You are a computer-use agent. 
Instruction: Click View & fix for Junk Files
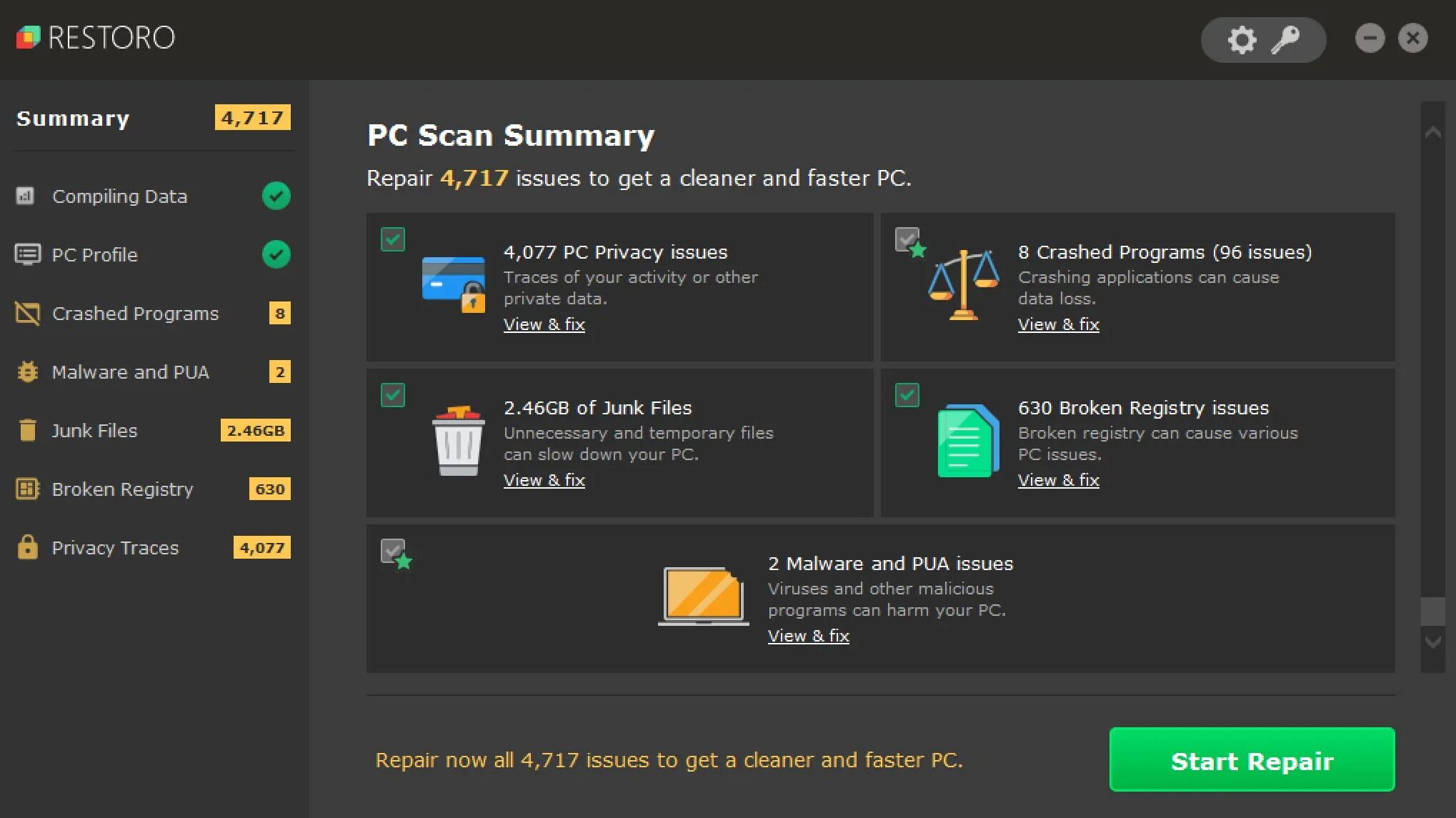point(544,479)
